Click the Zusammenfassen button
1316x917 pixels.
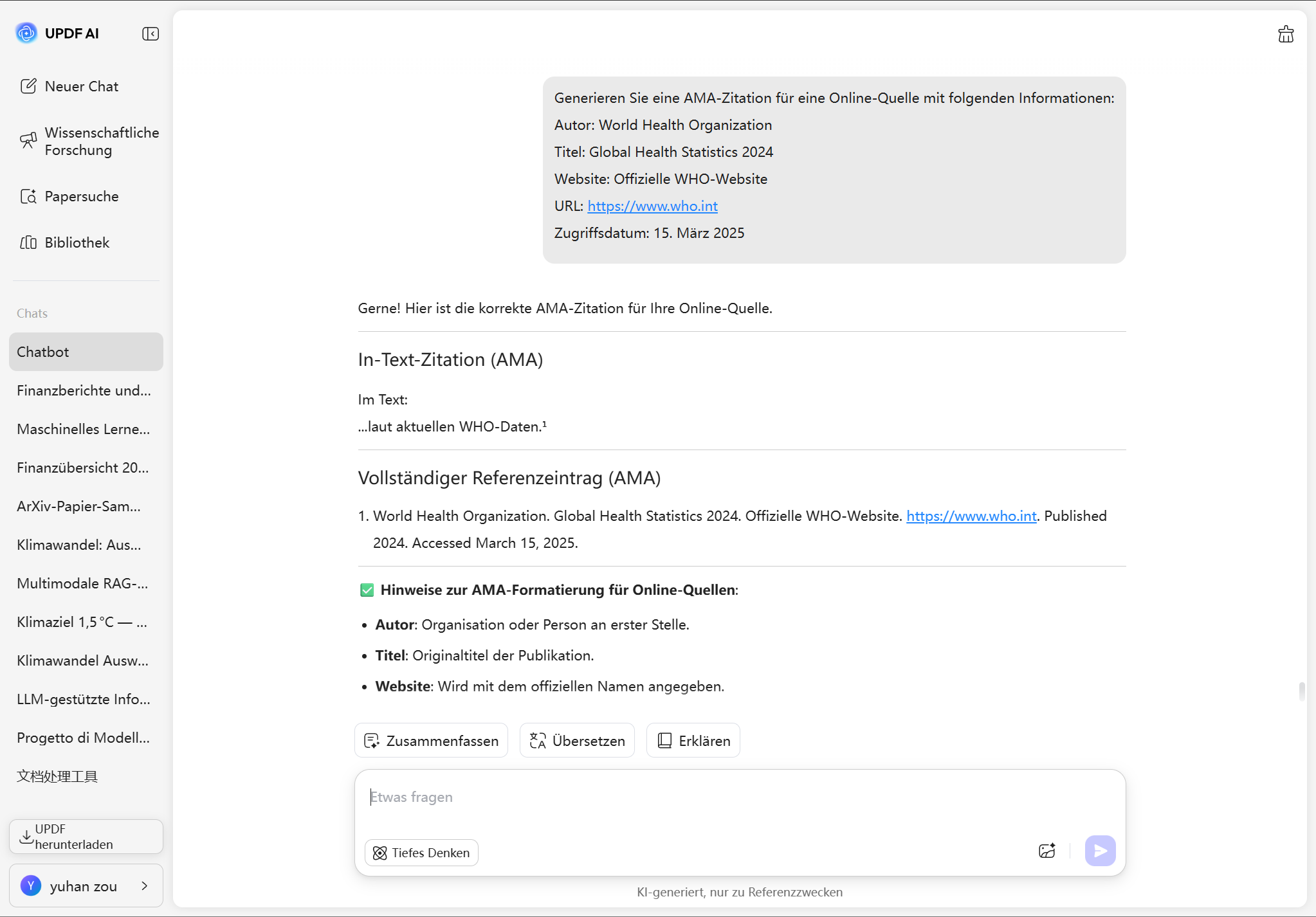[x=431, y=741]
